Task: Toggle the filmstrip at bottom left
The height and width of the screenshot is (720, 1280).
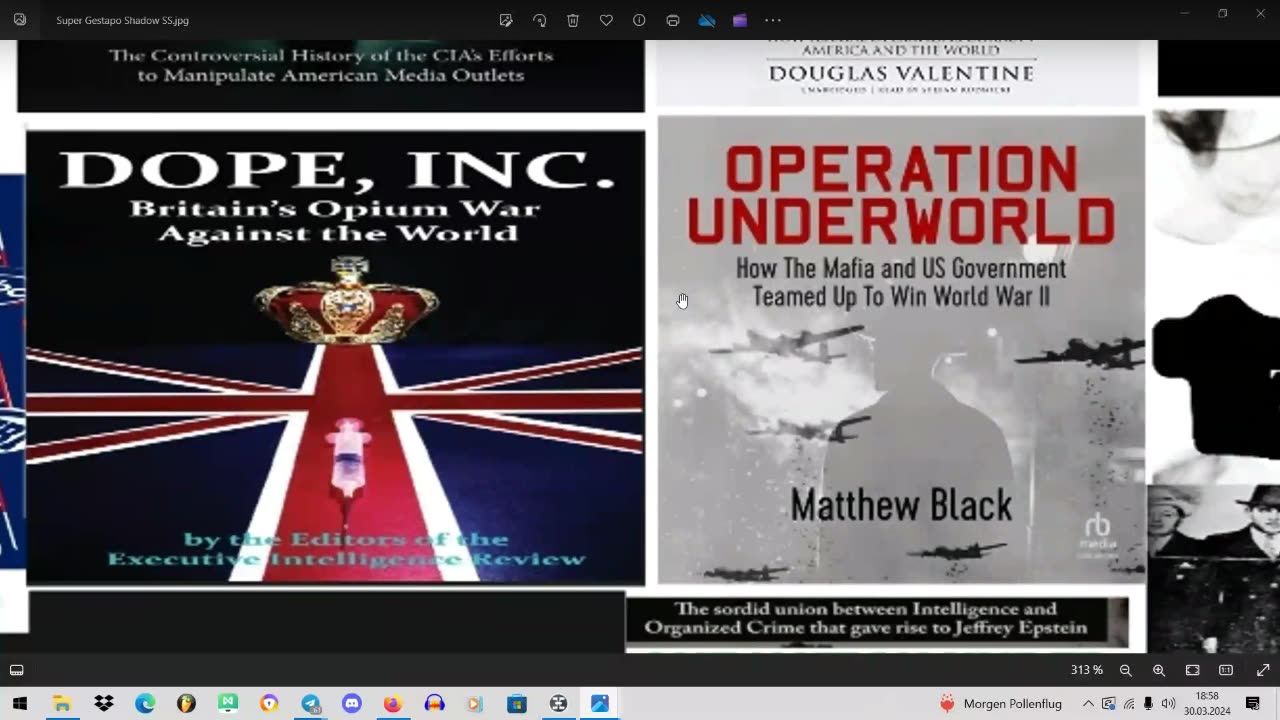Action: [x=17, y=670]
